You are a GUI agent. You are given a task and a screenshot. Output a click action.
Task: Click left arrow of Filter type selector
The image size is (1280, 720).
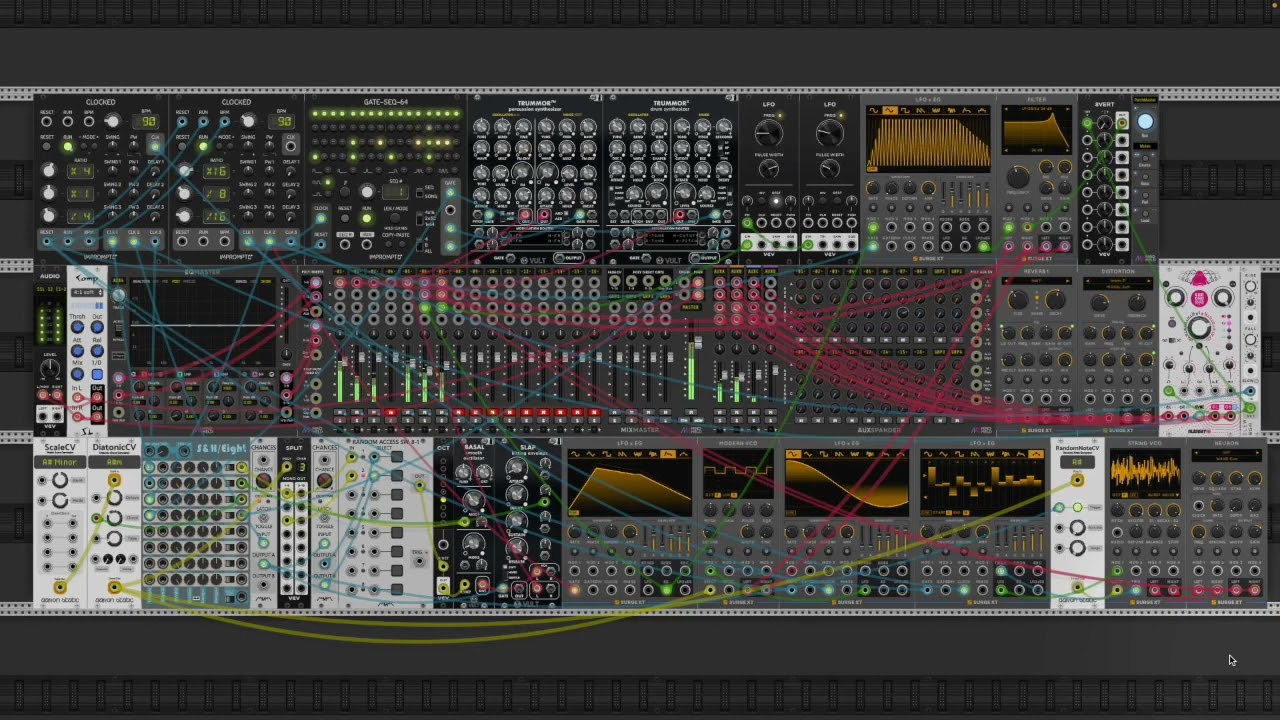pos(1006,108)
